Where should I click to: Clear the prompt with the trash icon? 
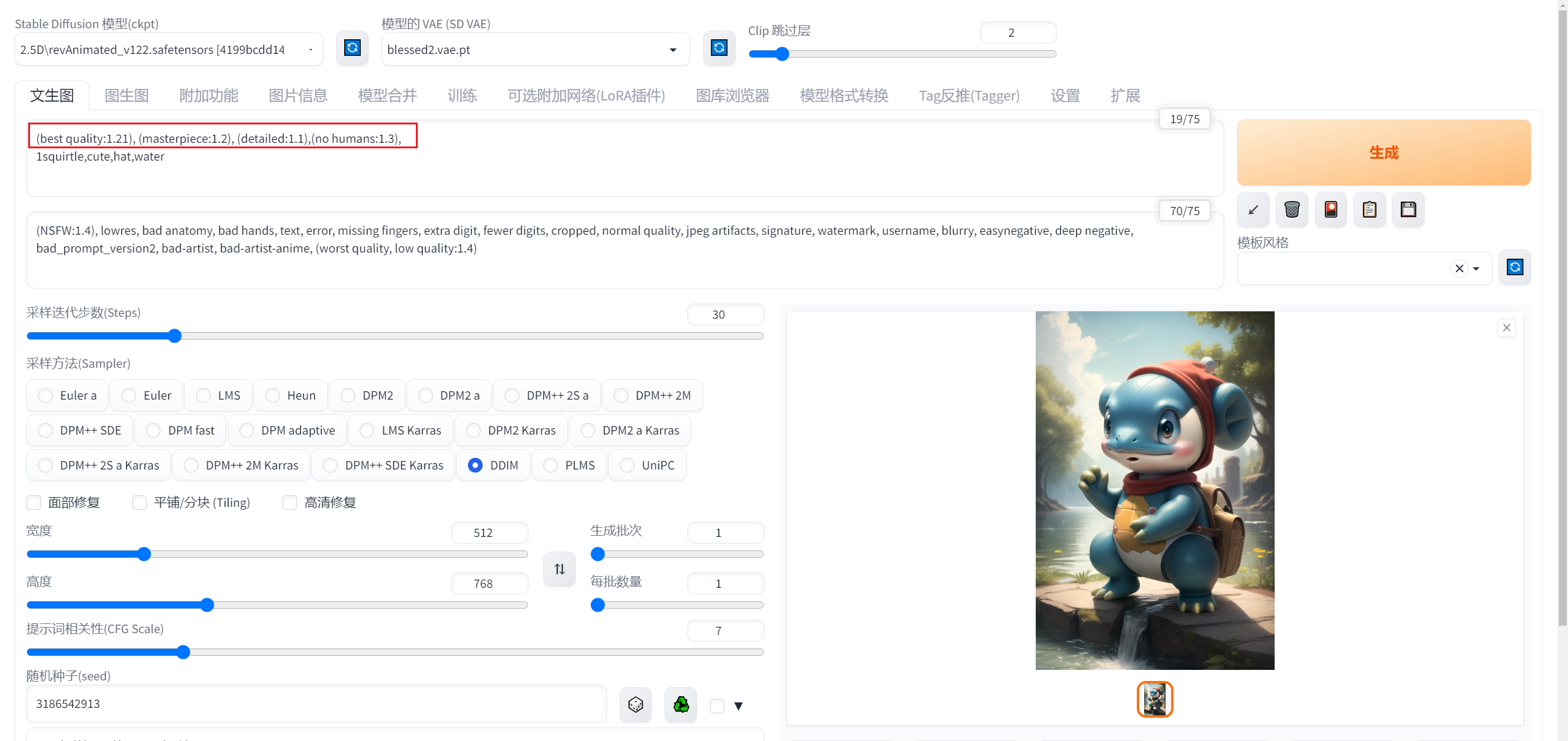point(1292,210)
